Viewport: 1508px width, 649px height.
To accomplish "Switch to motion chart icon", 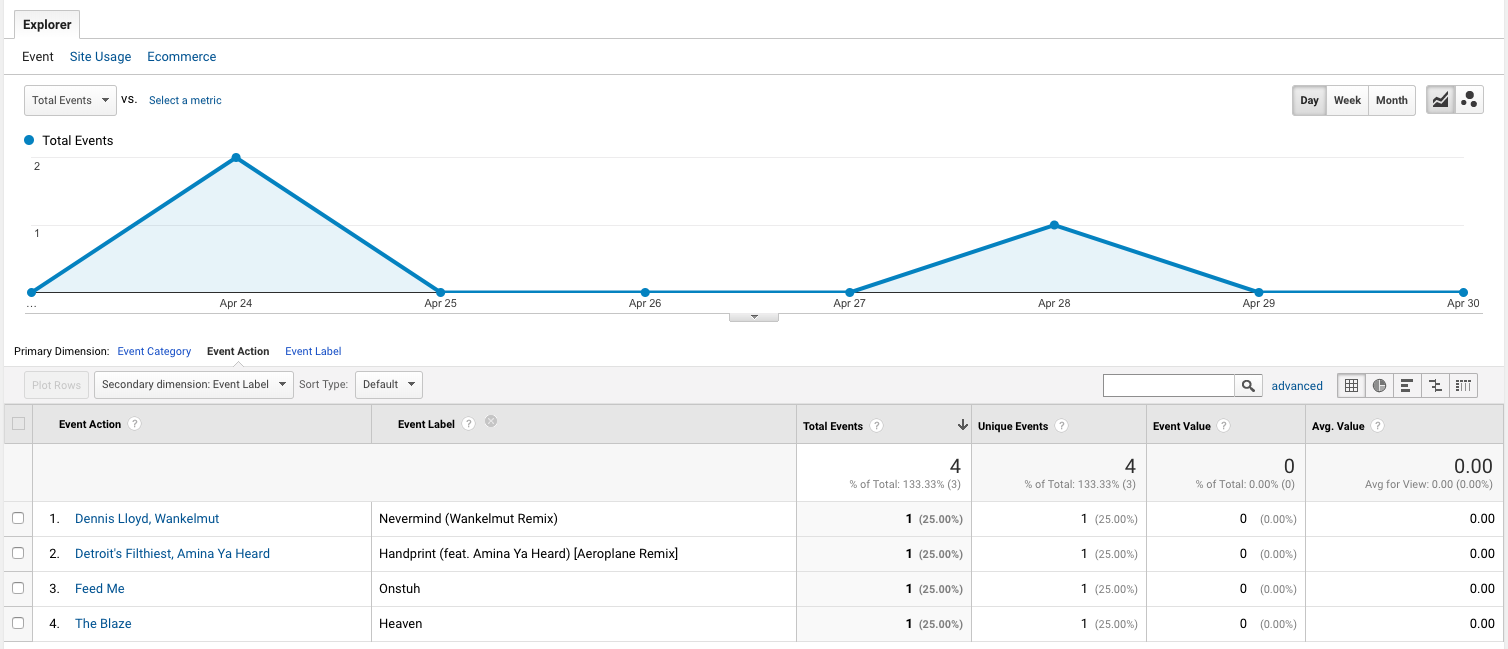I will click(x=1468, y=100).
